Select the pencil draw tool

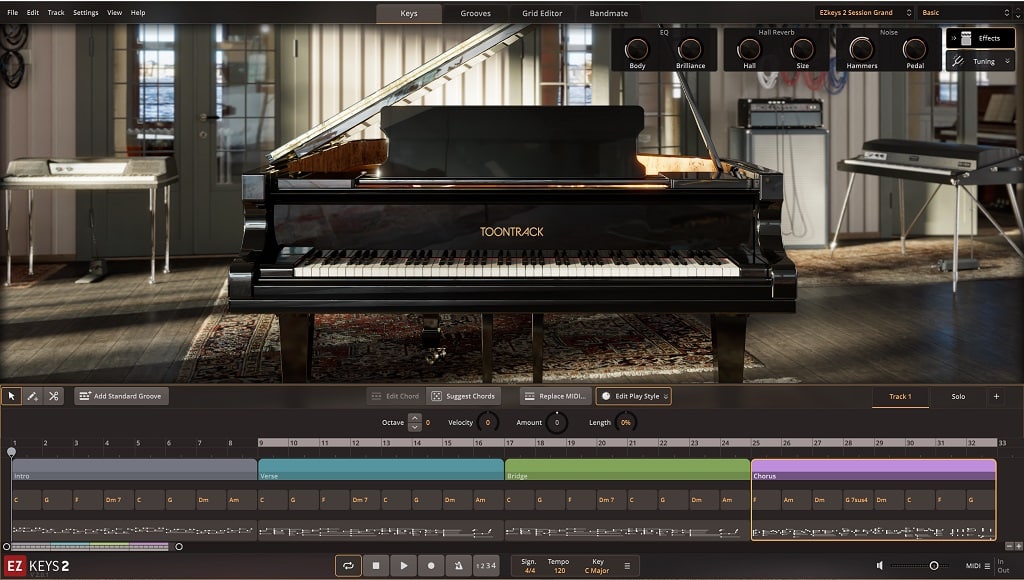(32, 396)
